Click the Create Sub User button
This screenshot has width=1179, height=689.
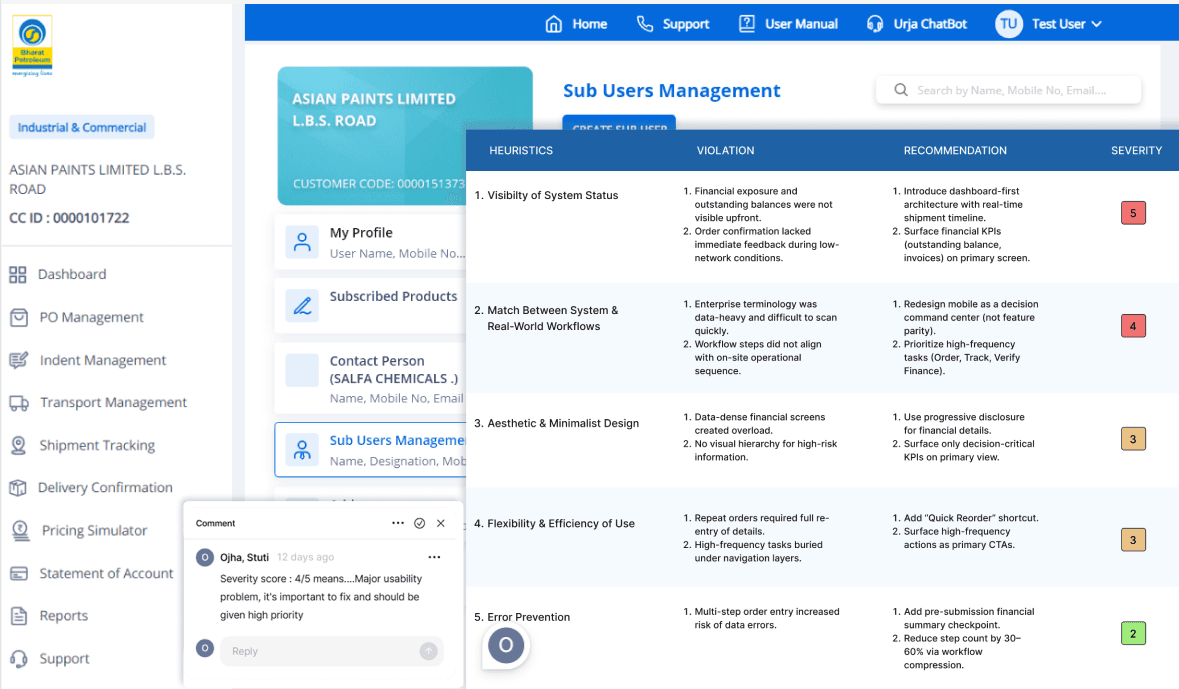(619, 123)
